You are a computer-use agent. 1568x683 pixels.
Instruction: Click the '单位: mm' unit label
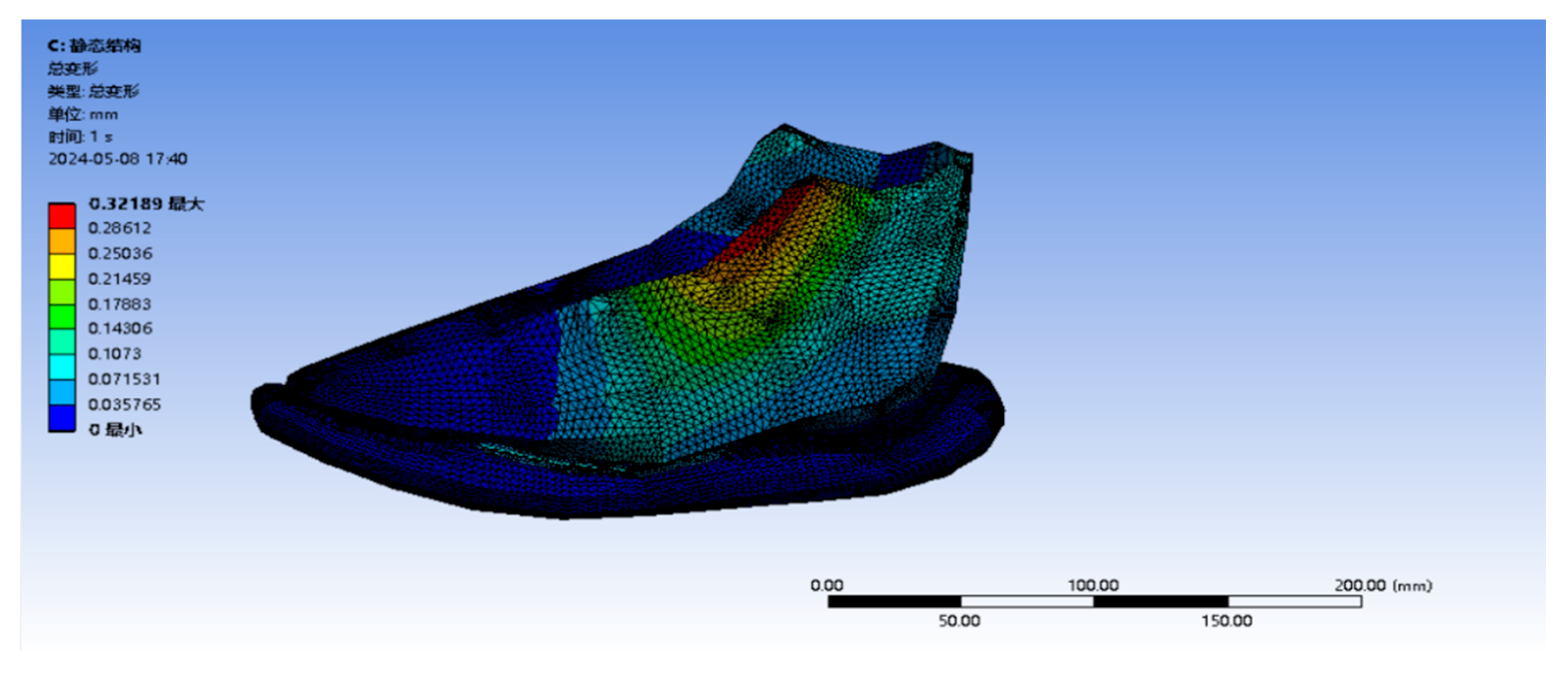[x=83, y=114]
